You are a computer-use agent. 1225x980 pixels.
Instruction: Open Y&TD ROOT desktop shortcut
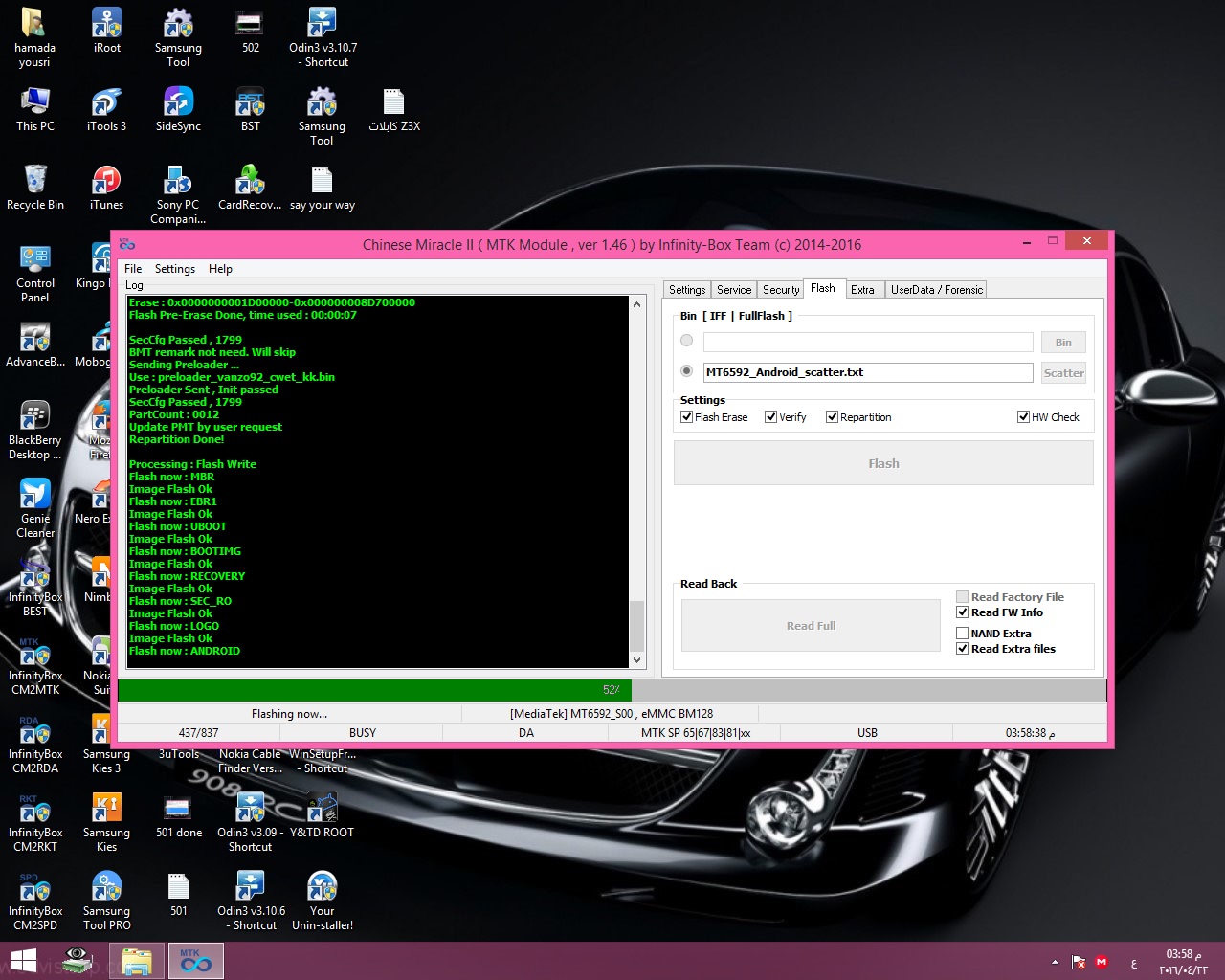coord(323,815)
